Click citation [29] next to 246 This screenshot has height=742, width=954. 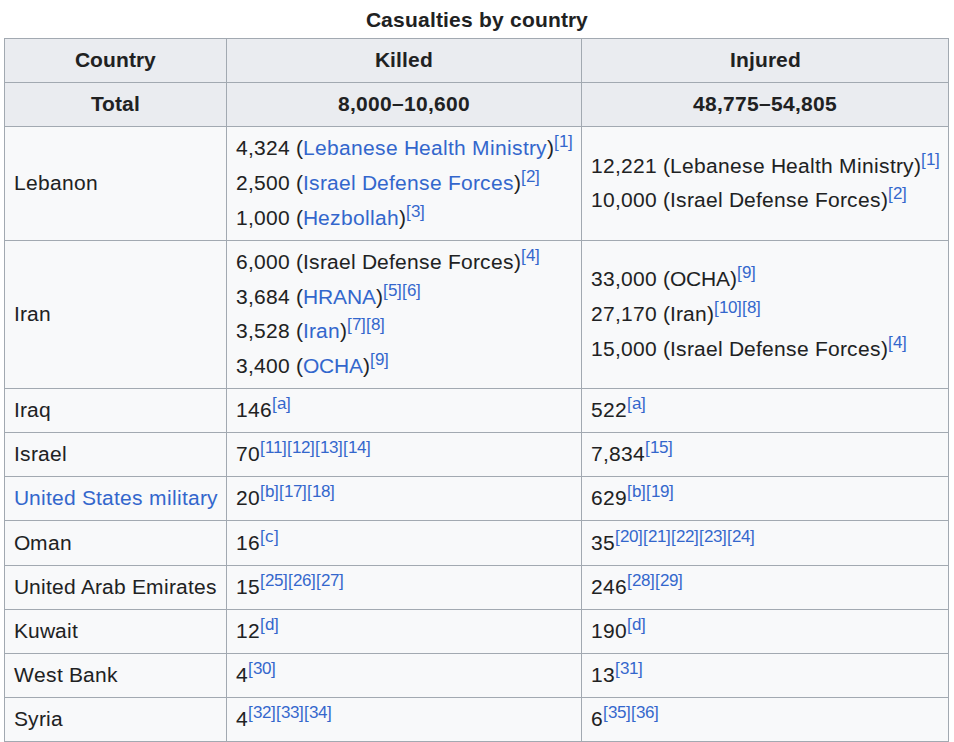click(669, 581)
